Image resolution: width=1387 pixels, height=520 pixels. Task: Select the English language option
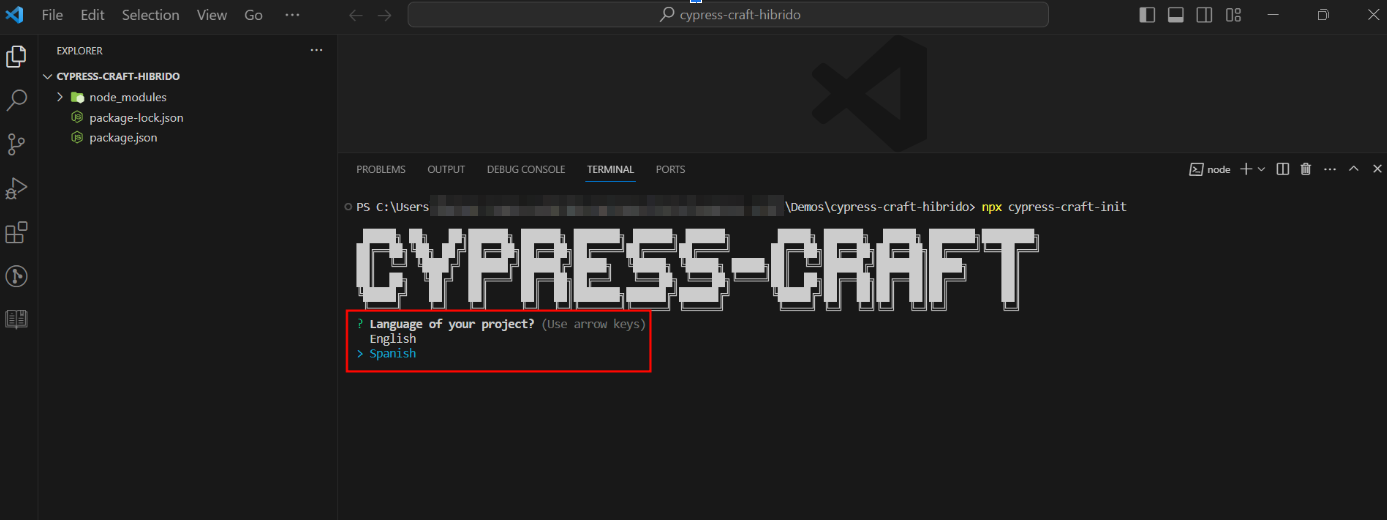tap(393, 339)
